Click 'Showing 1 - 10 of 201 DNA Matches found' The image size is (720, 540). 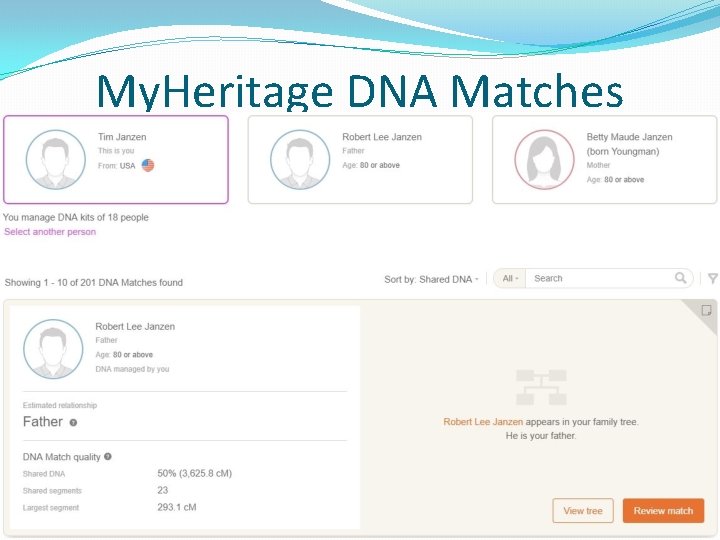pos(94,282)
